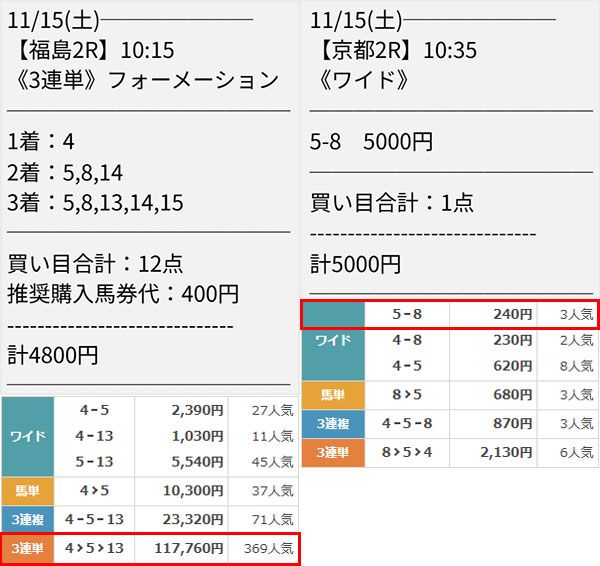Click the 369人気 popularity cell
This screenshot has width=600, height=566.
point(264,548)
